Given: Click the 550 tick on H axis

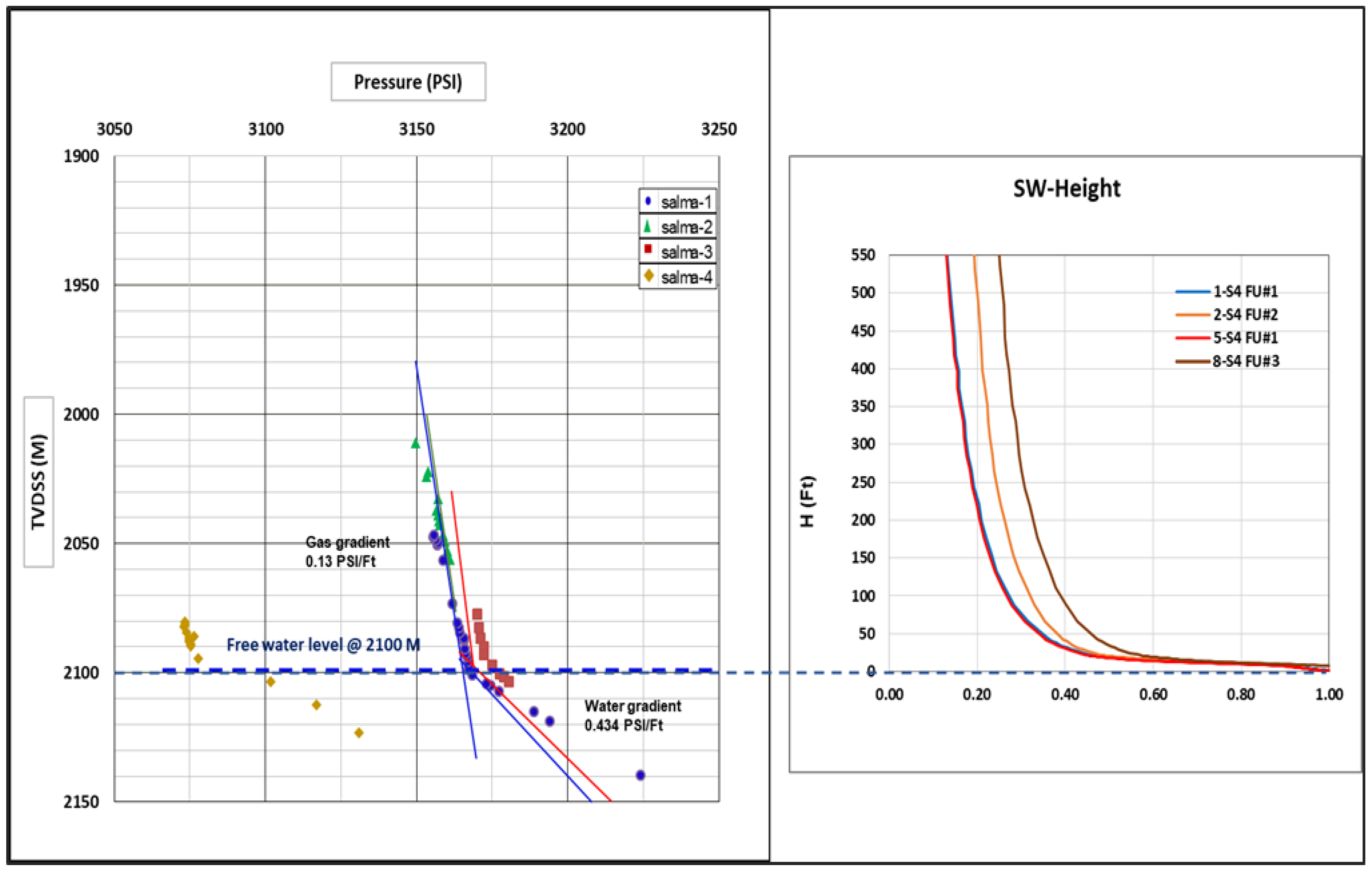Looking at the screenshot, I should pyautogui.click(x=863, y=255).
